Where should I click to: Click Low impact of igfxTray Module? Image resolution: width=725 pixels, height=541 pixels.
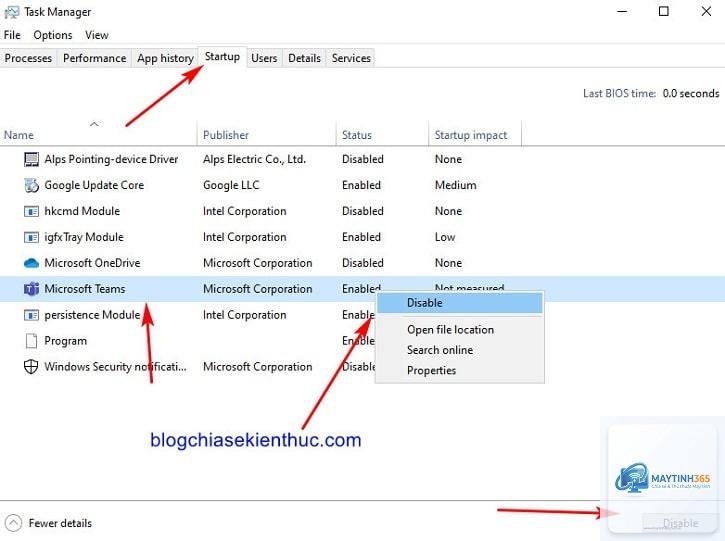445,237
